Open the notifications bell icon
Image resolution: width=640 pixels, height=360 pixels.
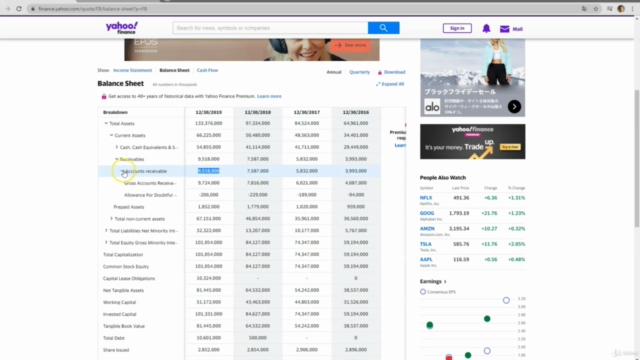[486, 28]
